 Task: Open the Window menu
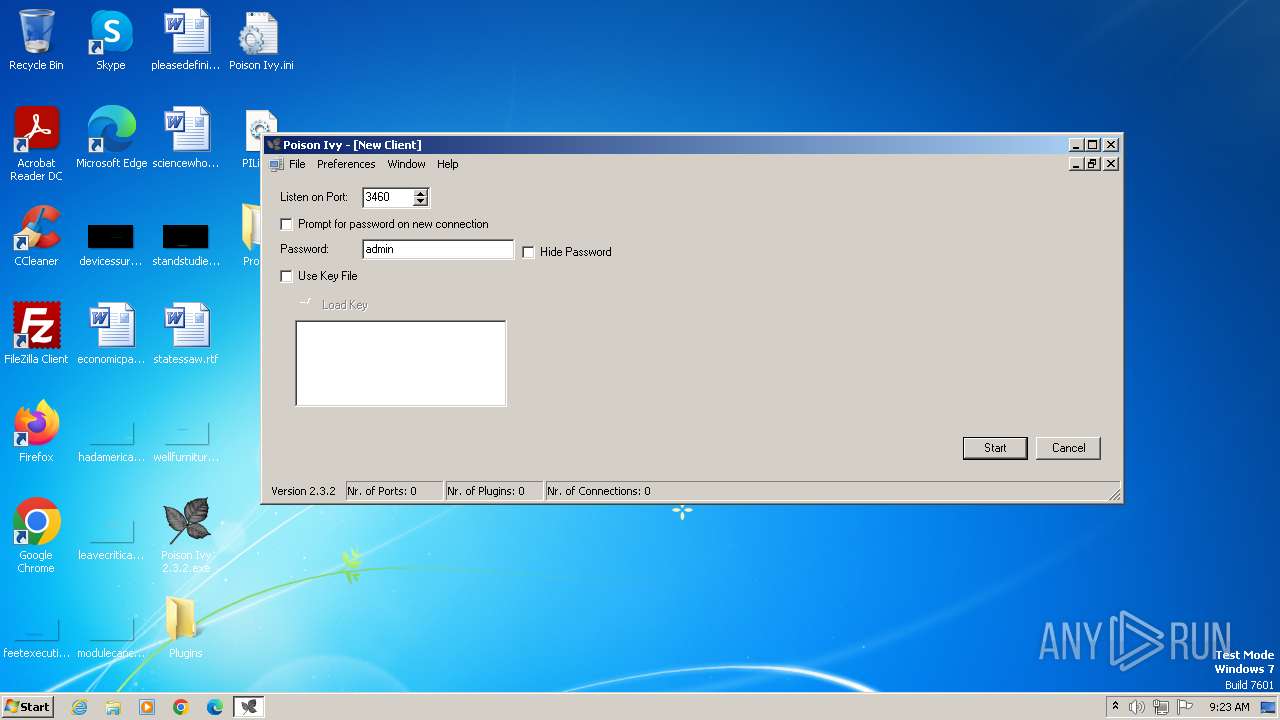406,164
